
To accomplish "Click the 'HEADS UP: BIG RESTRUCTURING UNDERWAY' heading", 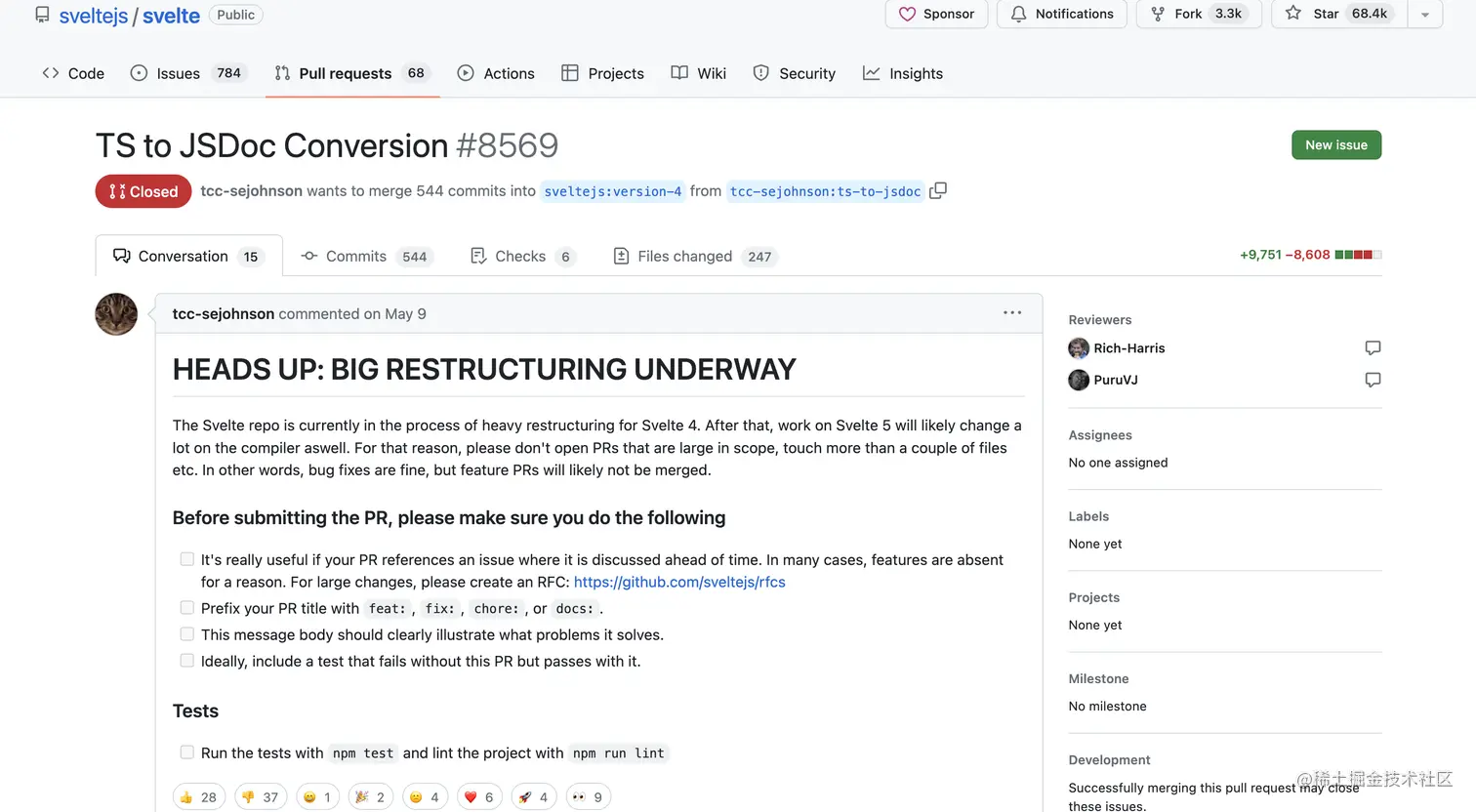I will click(x=484, y=369).
